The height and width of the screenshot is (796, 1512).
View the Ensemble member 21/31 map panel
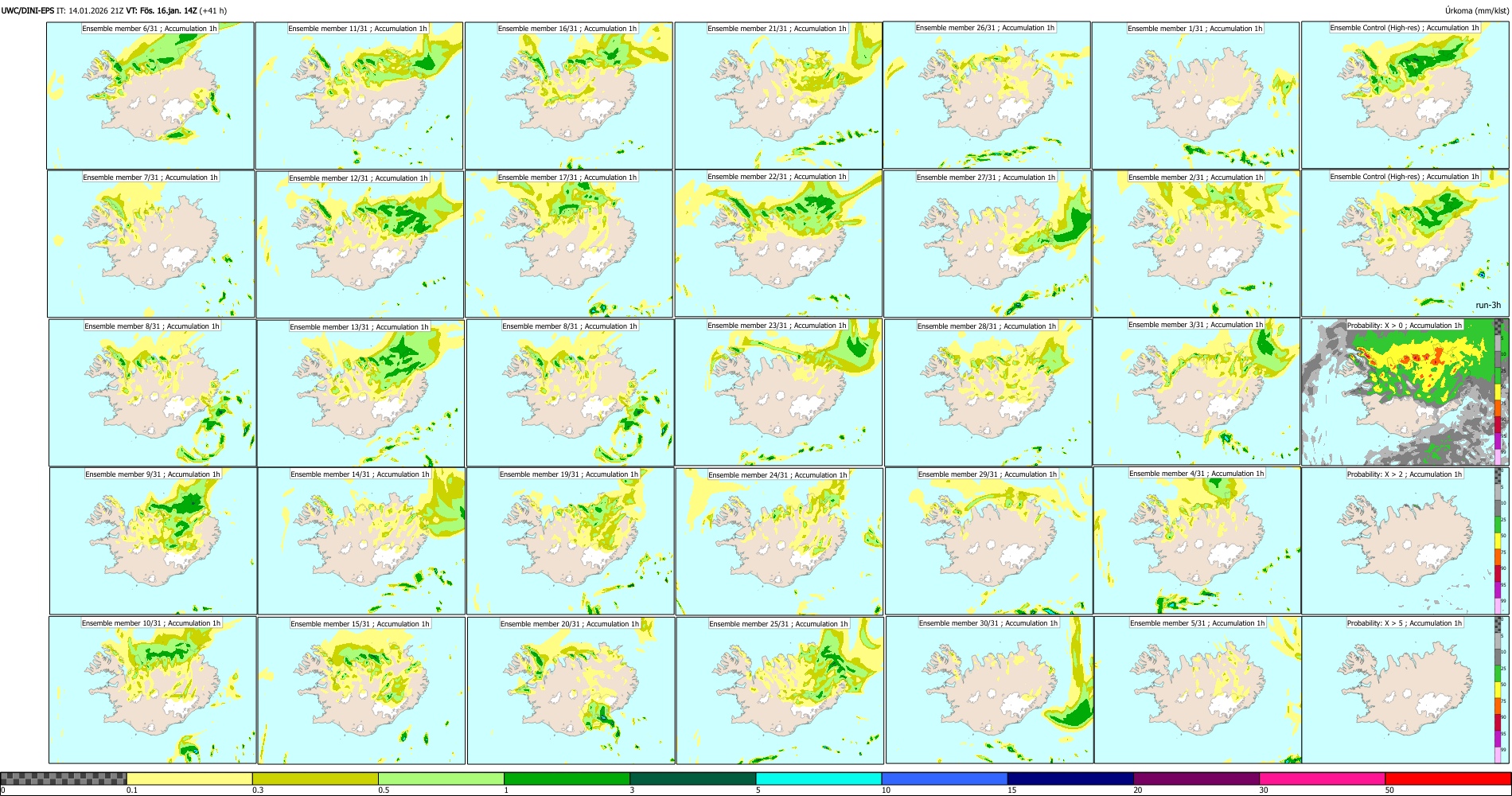(x=778, y=96)
